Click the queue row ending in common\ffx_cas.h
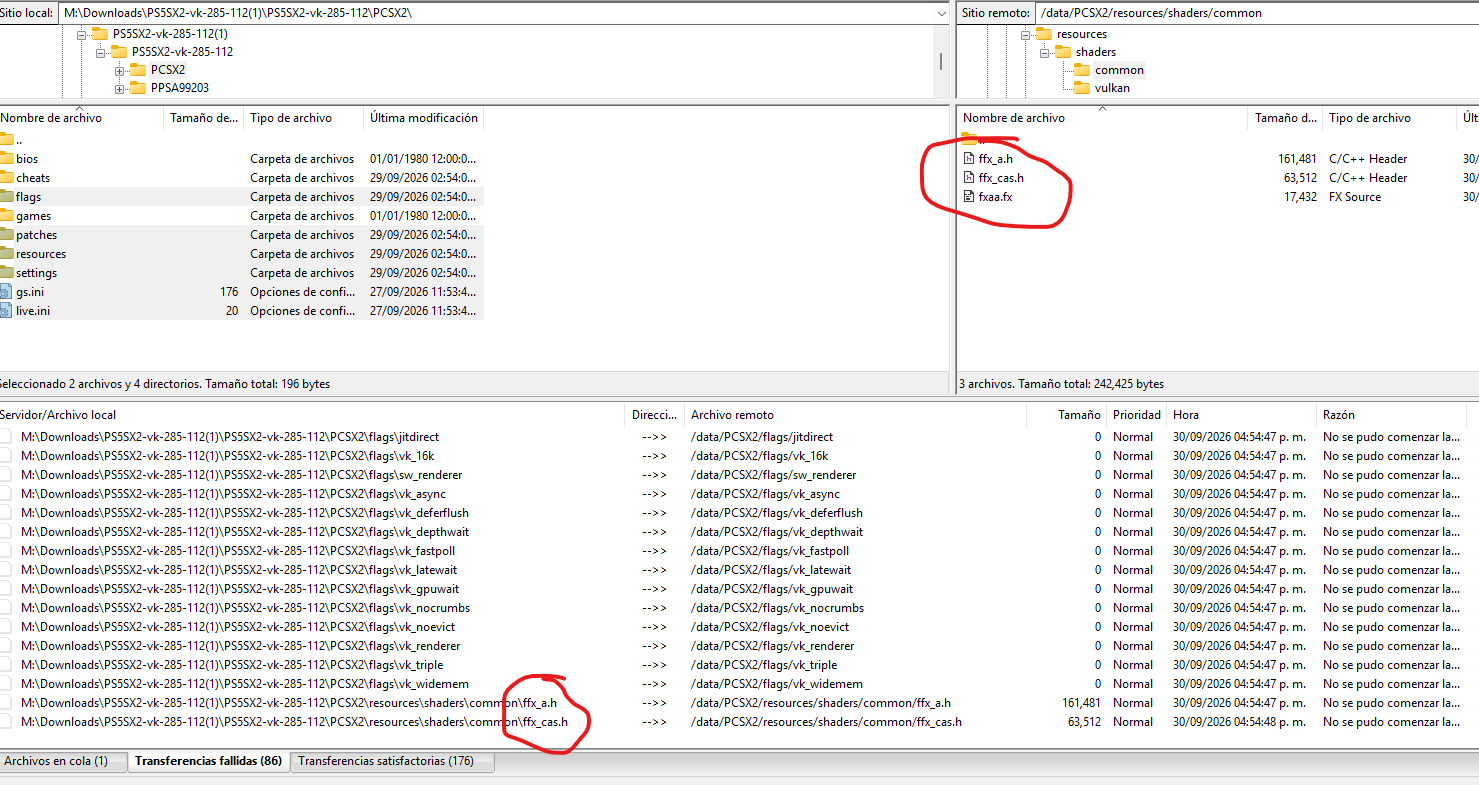The width and height of the screenshot is (1479, 785). (x=738, y=722)
